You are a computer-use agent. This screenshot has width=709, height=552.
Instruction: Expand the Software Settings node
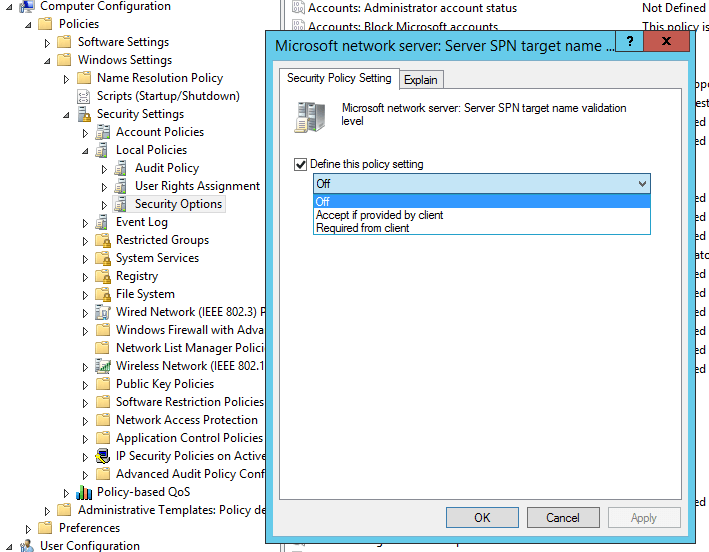click(47, 43)
